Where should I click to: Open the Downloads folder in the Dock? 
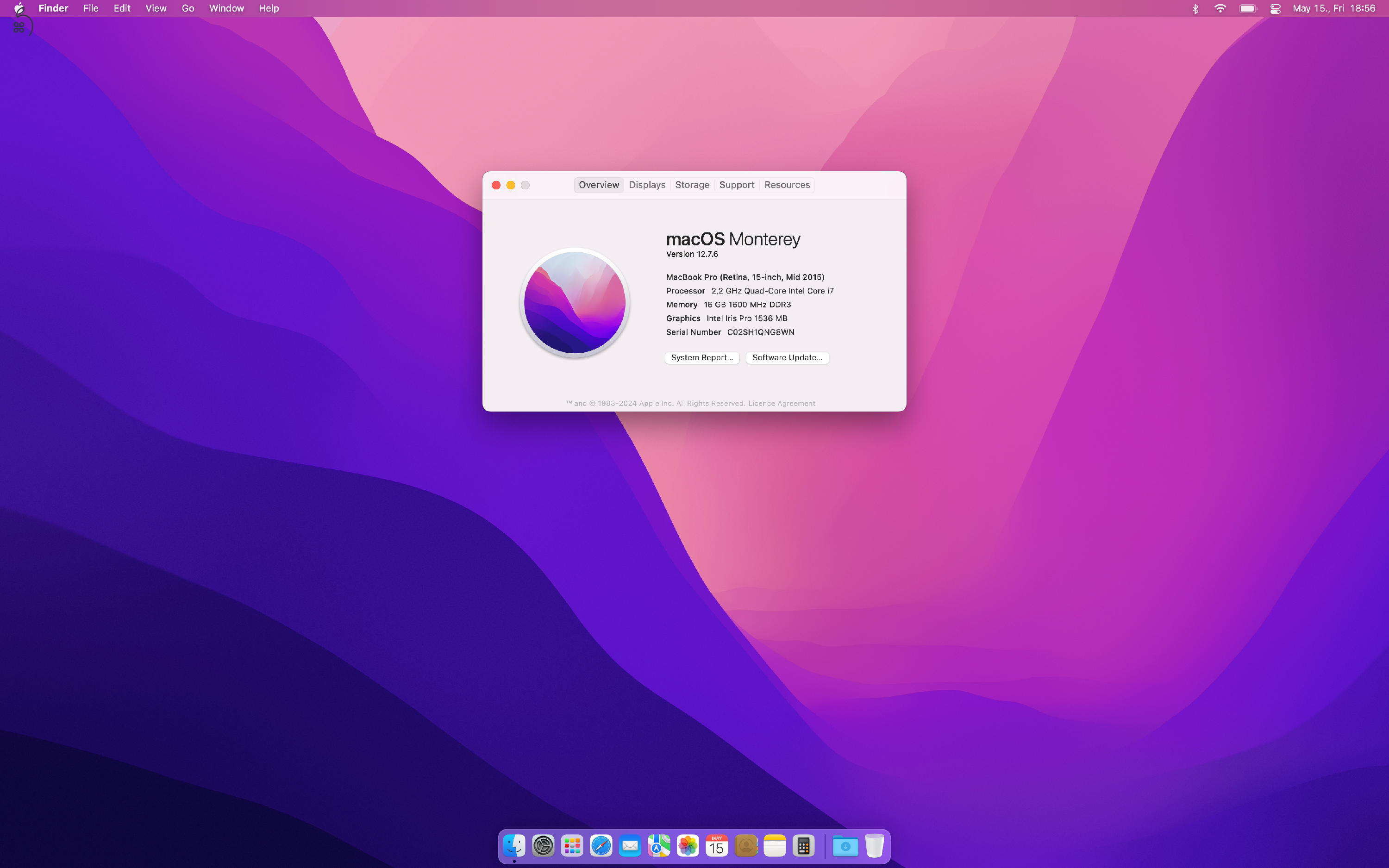click(845, 846)
